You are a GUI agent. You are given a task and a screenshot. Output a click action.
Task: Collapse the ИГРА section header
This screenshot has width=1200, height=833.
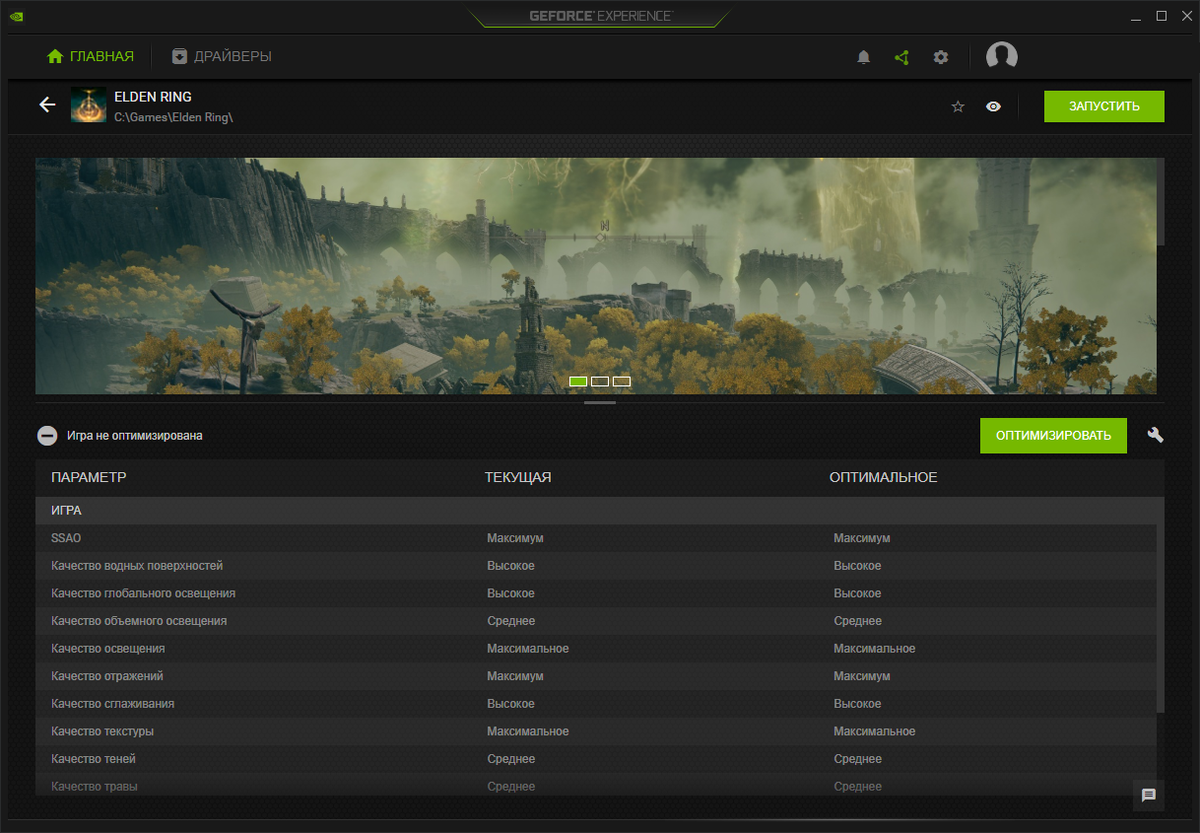600,510
